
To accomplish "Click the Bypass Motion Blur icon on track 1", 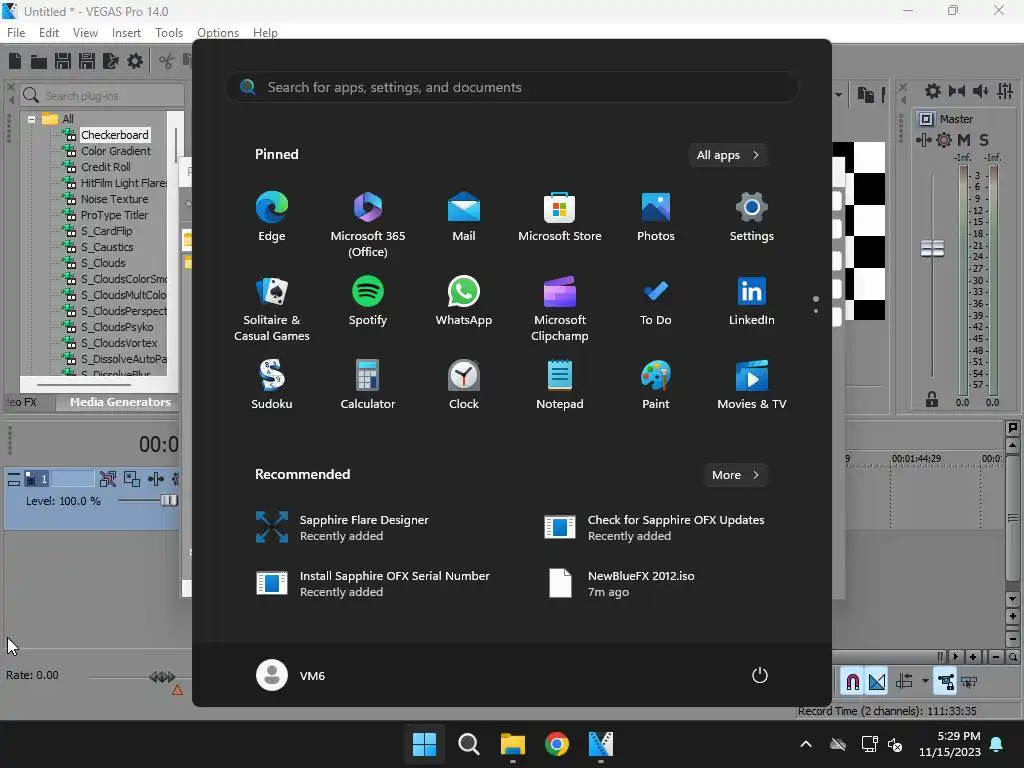I will 108,479.
